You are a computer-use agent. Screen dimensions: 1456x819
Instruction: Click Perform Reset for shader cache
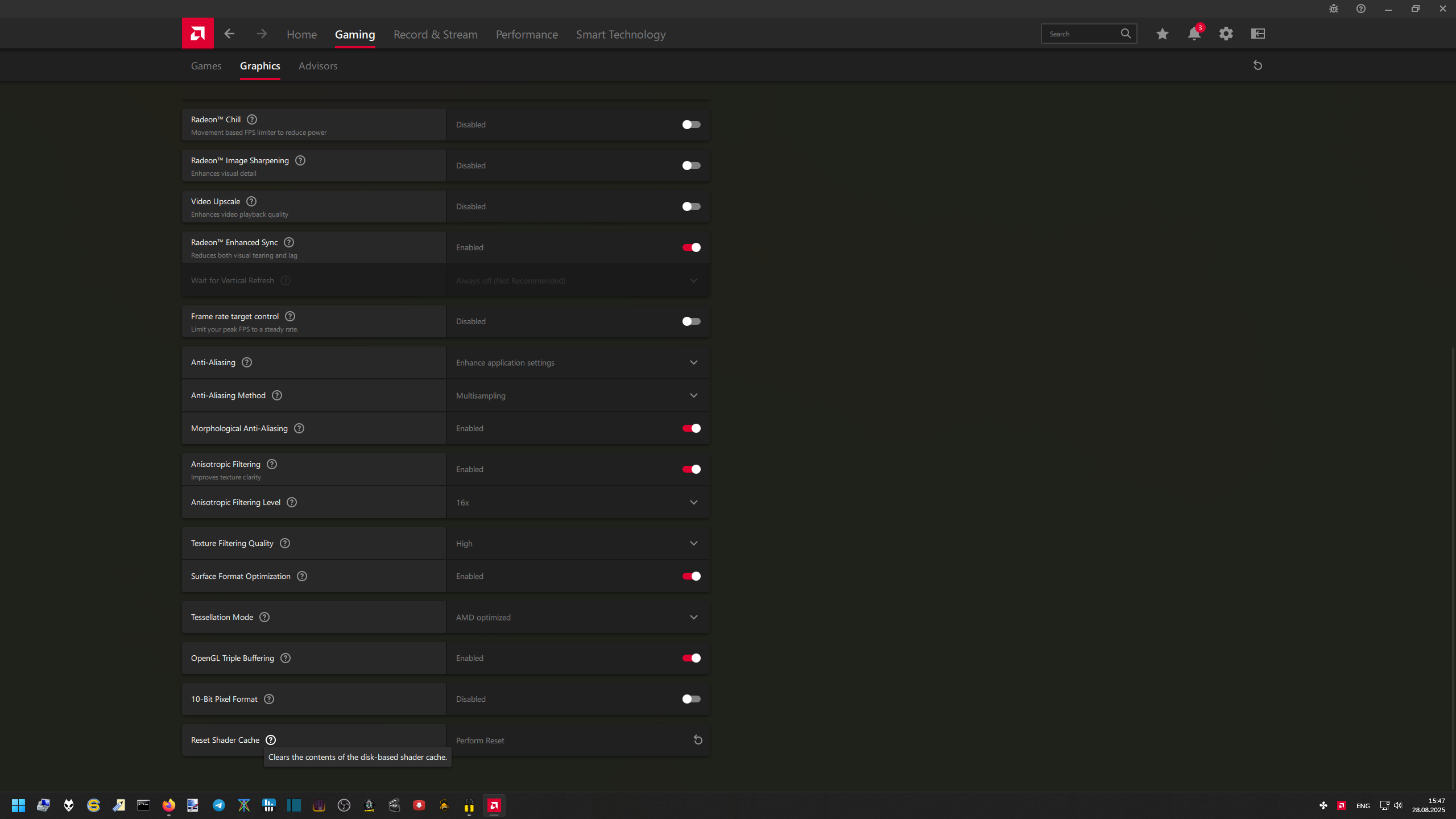pos(698,740)
